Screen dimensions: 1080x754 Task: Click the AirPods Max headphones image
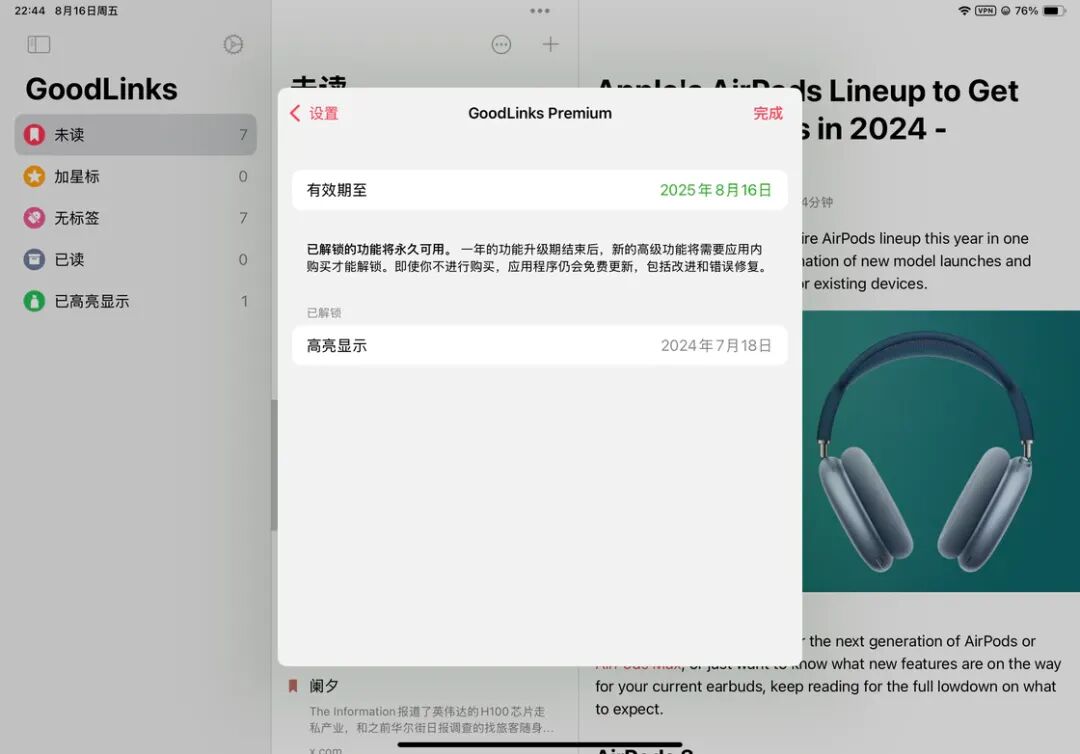tap(941, 451)
